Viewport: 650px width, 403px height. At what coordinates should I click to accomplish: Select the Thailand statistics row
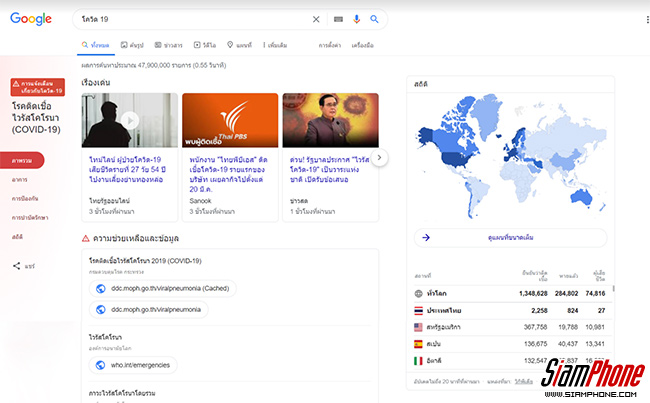coord(510,311)
